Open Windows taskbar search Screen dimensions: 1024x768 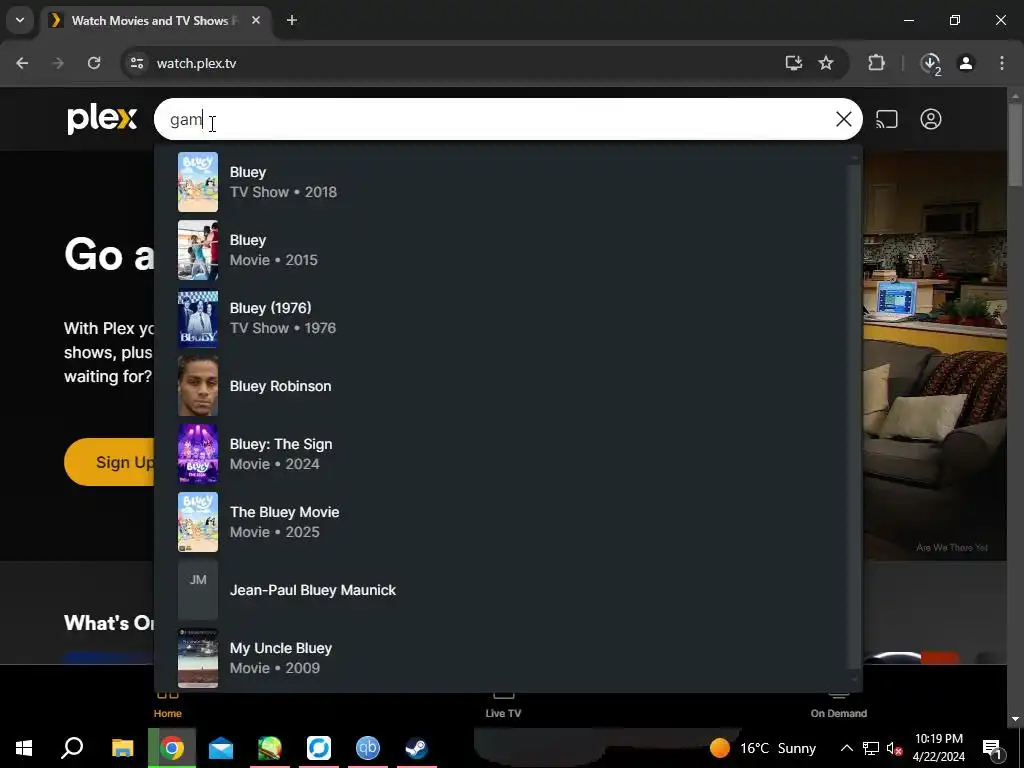point(72,748)
